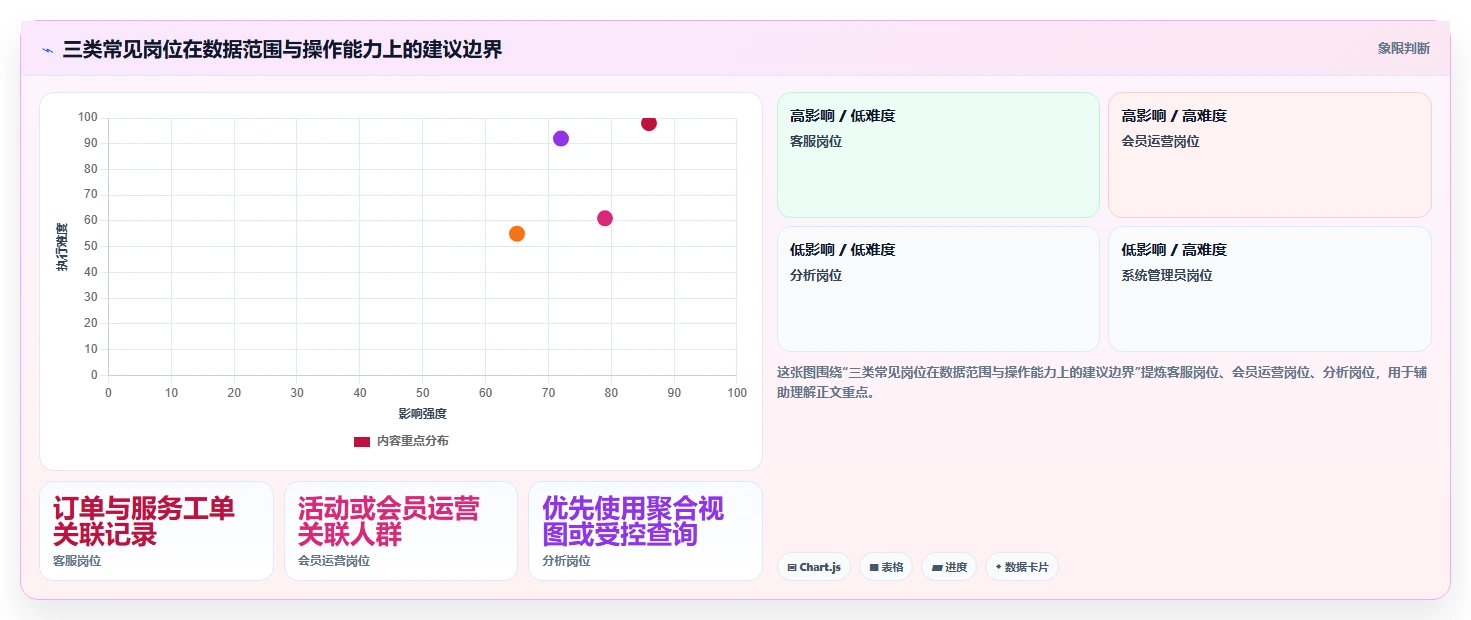Click 客服岗位 in green quadrant card

[816, 141]
